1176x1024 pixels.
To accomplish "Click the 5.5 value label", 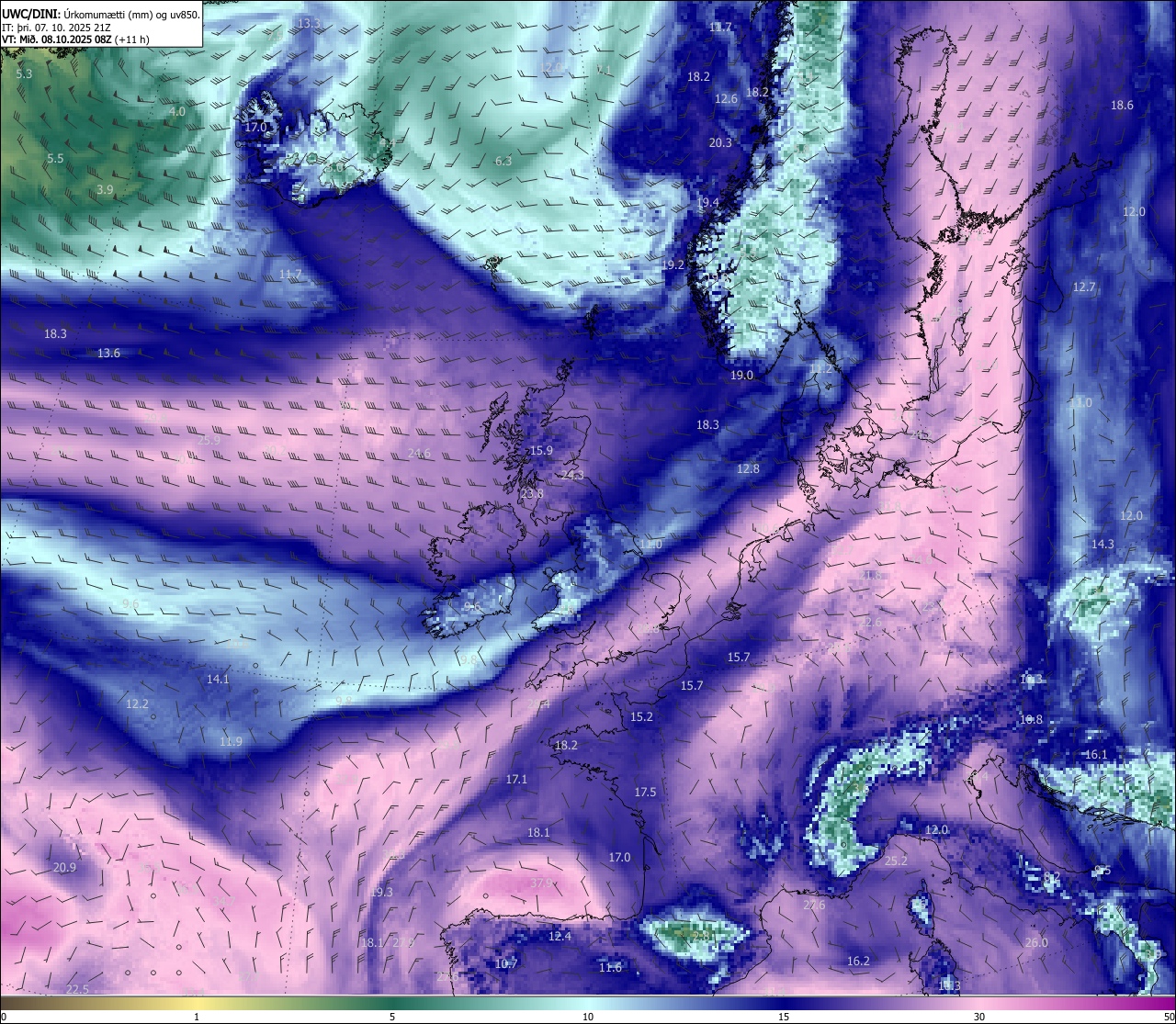I will (x=55, y=158).
